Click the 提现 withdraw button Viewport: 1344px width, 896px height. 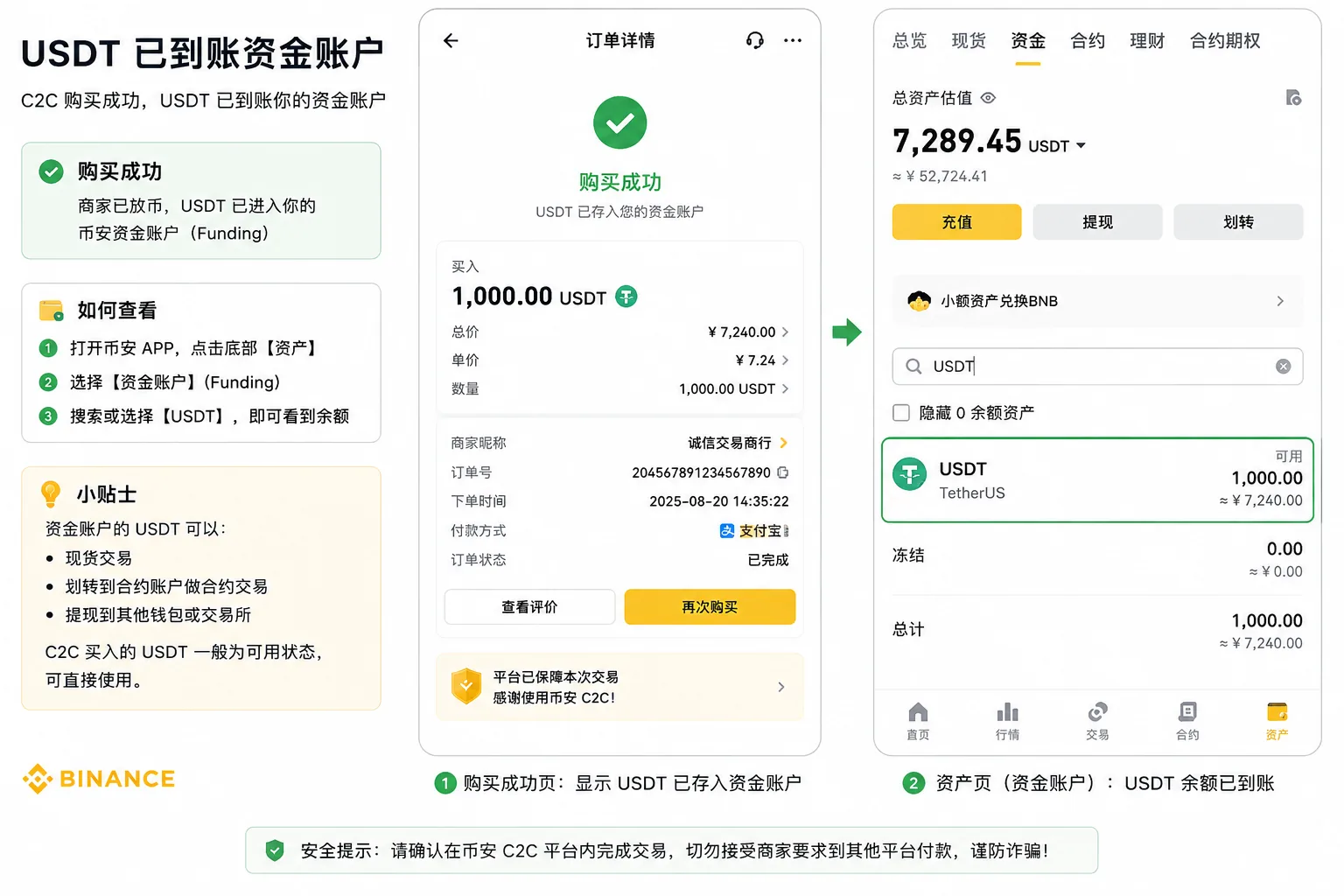pyautogui.click(x=1097, y=222)
